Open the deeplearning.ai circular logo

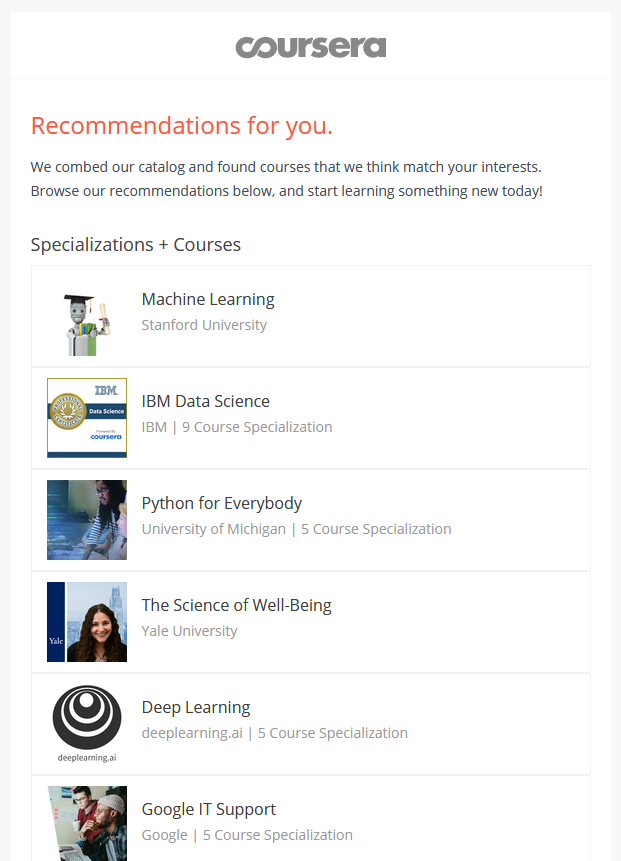click(87, 721)
